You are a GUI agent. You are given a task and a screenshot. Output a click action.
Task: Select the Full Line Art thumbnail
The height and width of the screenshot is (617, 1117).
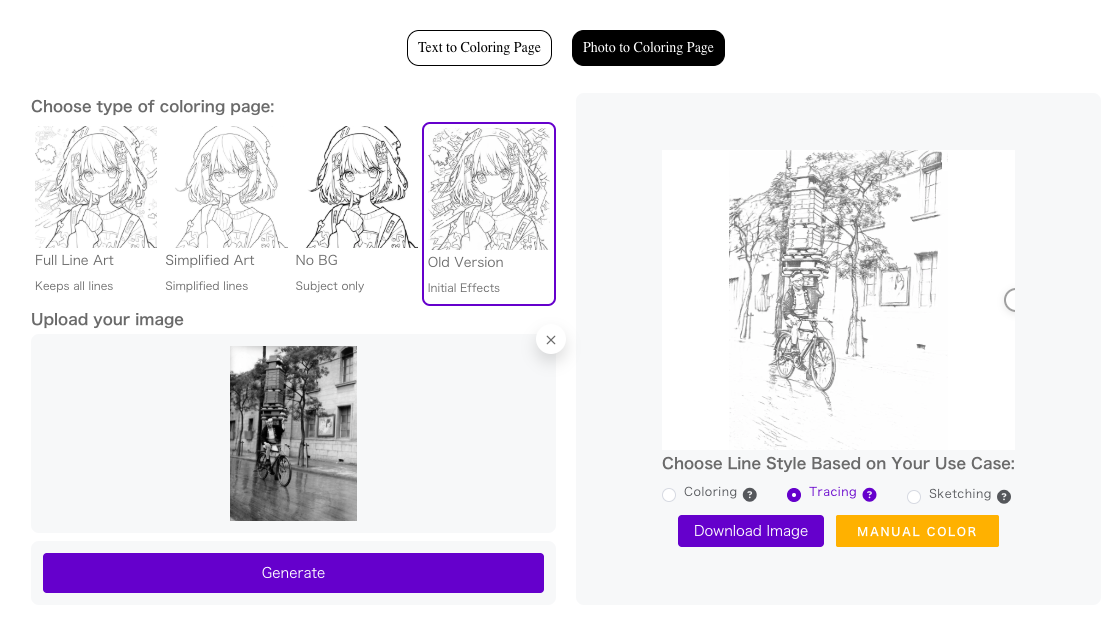click(x=96, y=187)
